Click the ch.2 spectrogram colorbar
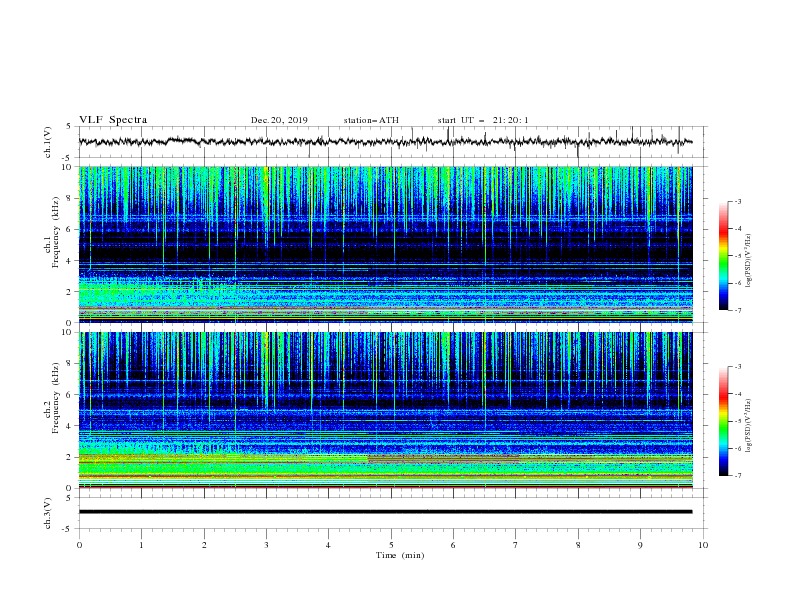 723,421
